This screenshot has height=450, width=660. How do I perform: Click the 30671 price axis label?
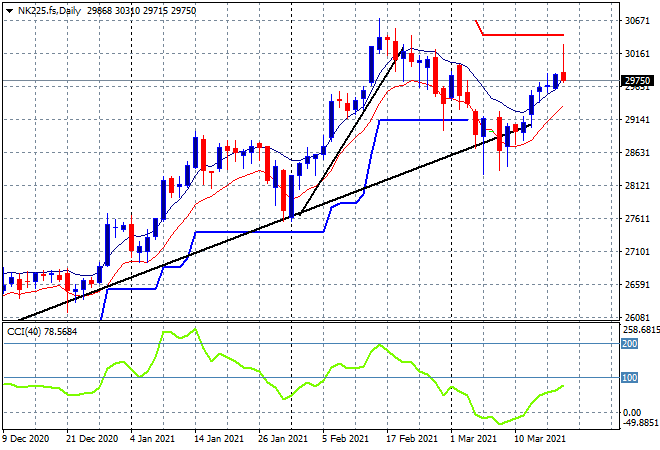pos(637,21)
